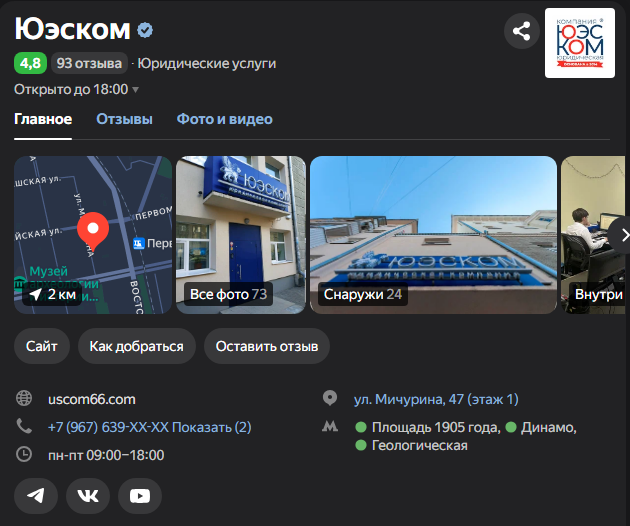Click the Оставить отзыв button
Viewport: 630px width, 526px height.
pos(267,346)
